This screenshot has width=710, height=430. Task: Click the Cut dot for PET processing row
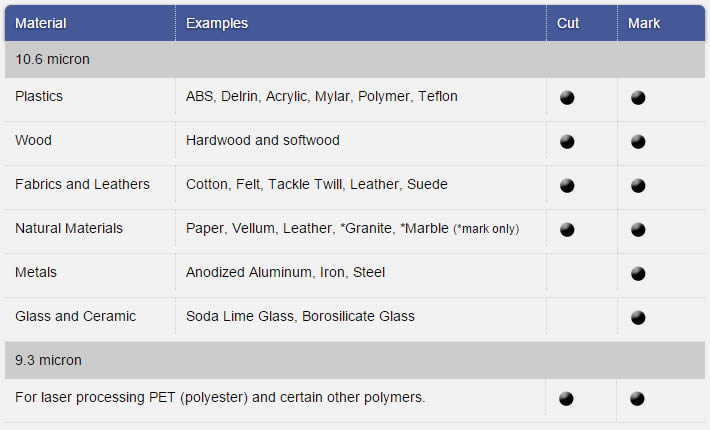tap(566, 399)
